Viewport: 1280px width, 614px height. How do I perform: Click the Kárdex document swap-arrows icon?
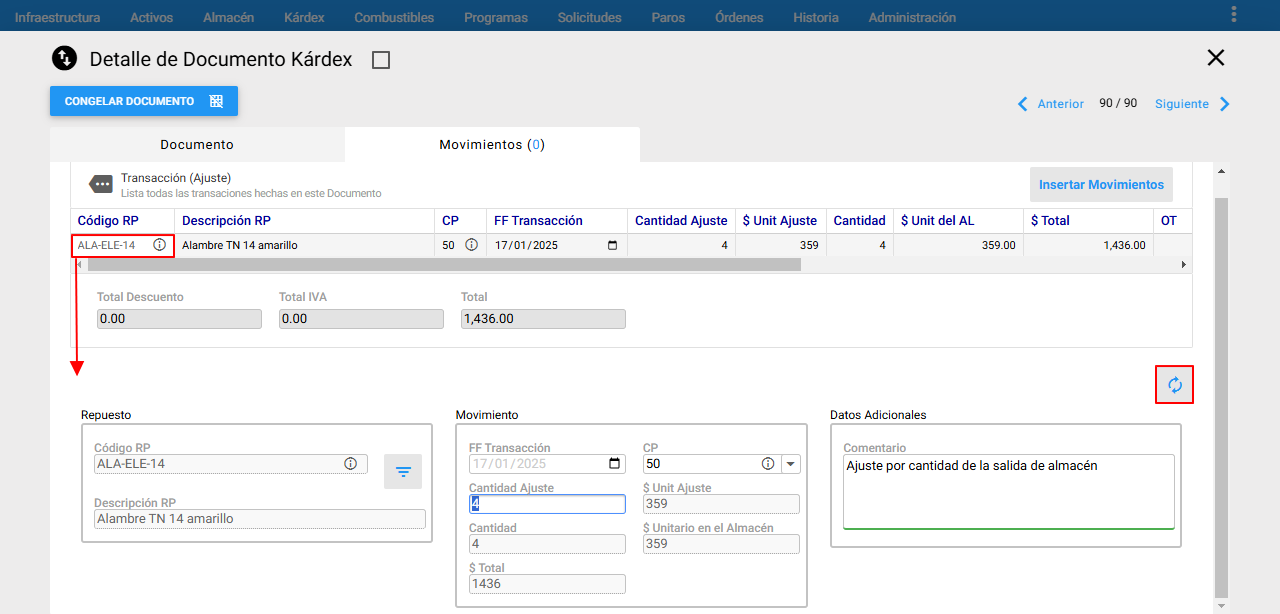[65, 58]
